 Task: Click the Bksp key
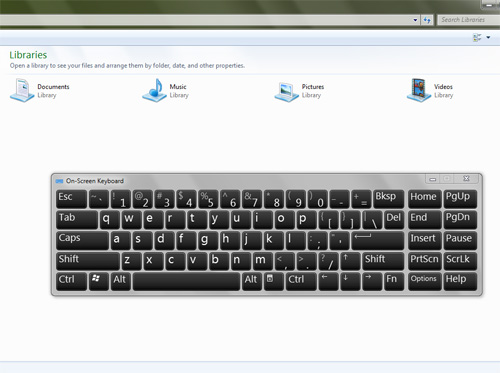389,199
